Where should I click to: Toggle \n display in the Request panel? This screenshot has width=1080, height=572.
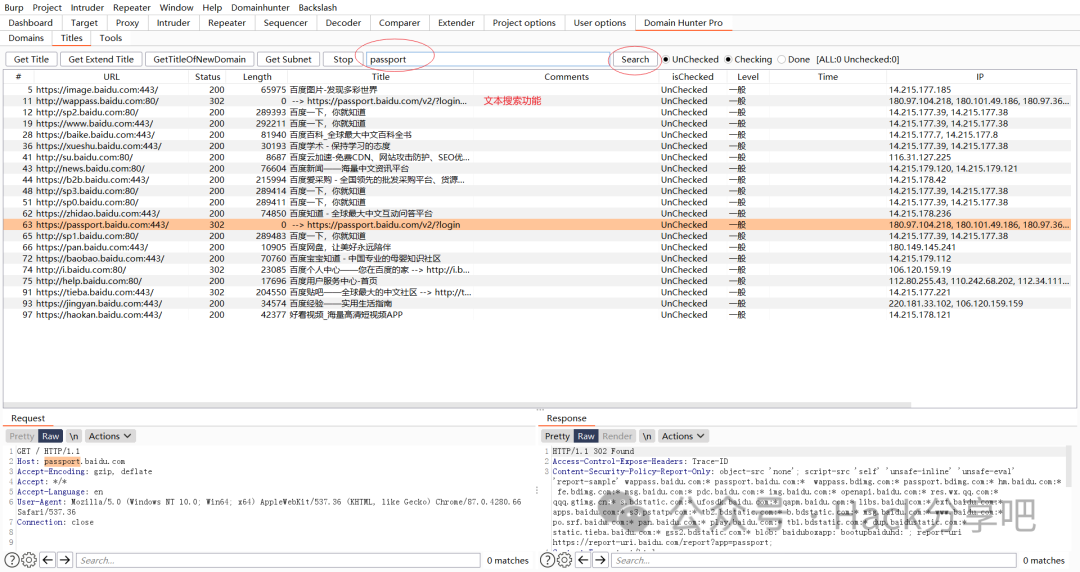pyautogui.click(x=74, y=436)
